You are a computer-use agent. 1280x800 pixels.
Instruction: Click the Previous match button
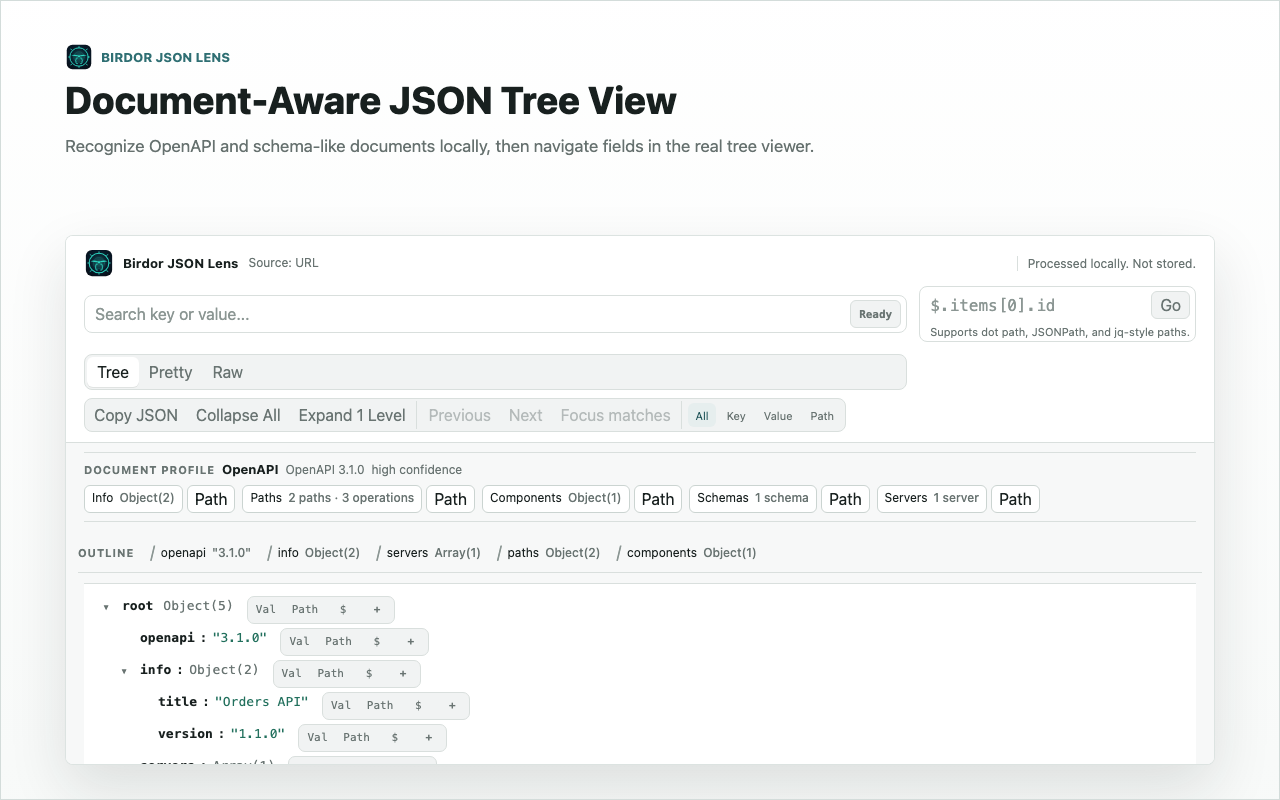pos(460,415)
